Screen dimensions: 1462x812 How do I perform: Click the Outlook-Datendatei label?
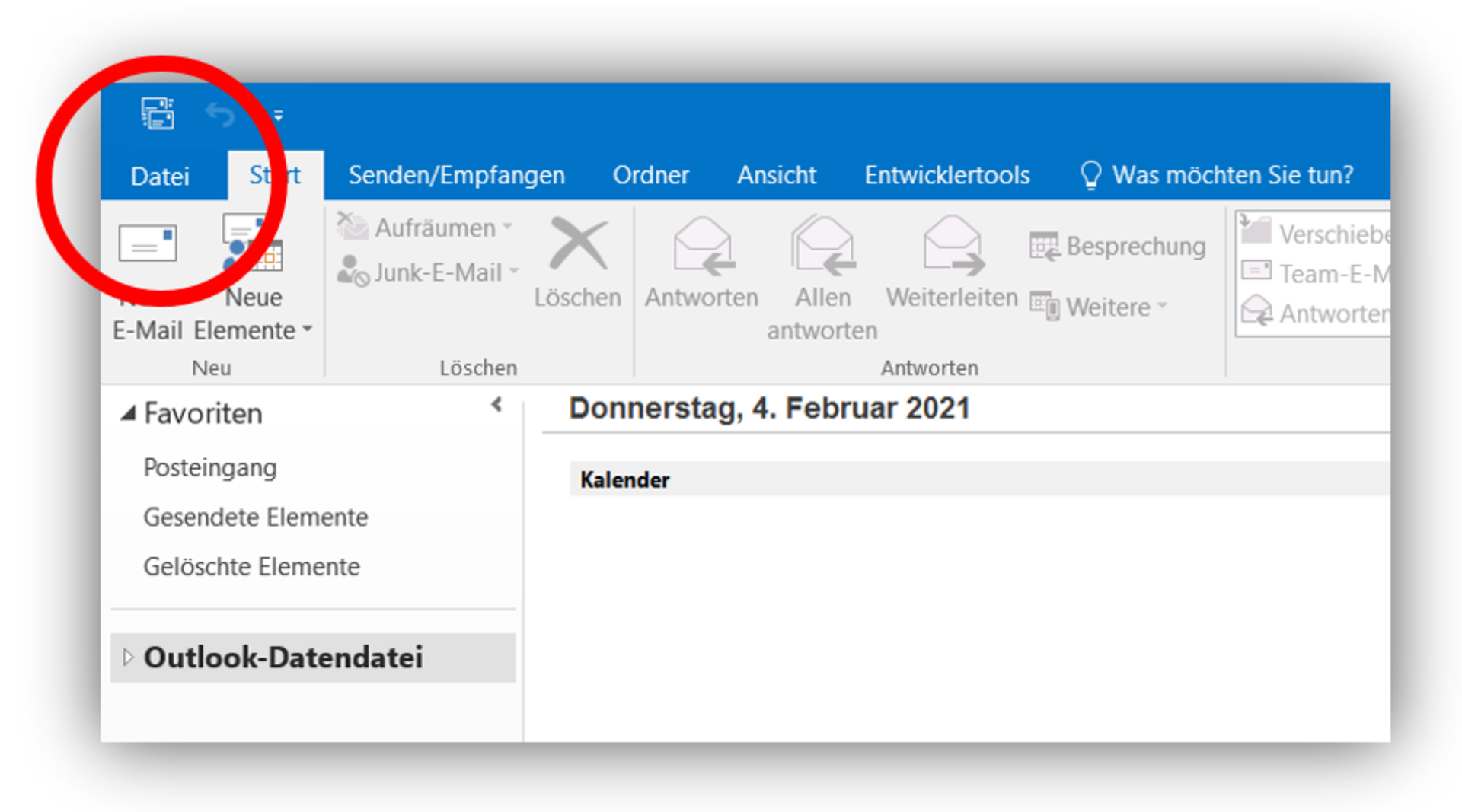pos(283,657)
